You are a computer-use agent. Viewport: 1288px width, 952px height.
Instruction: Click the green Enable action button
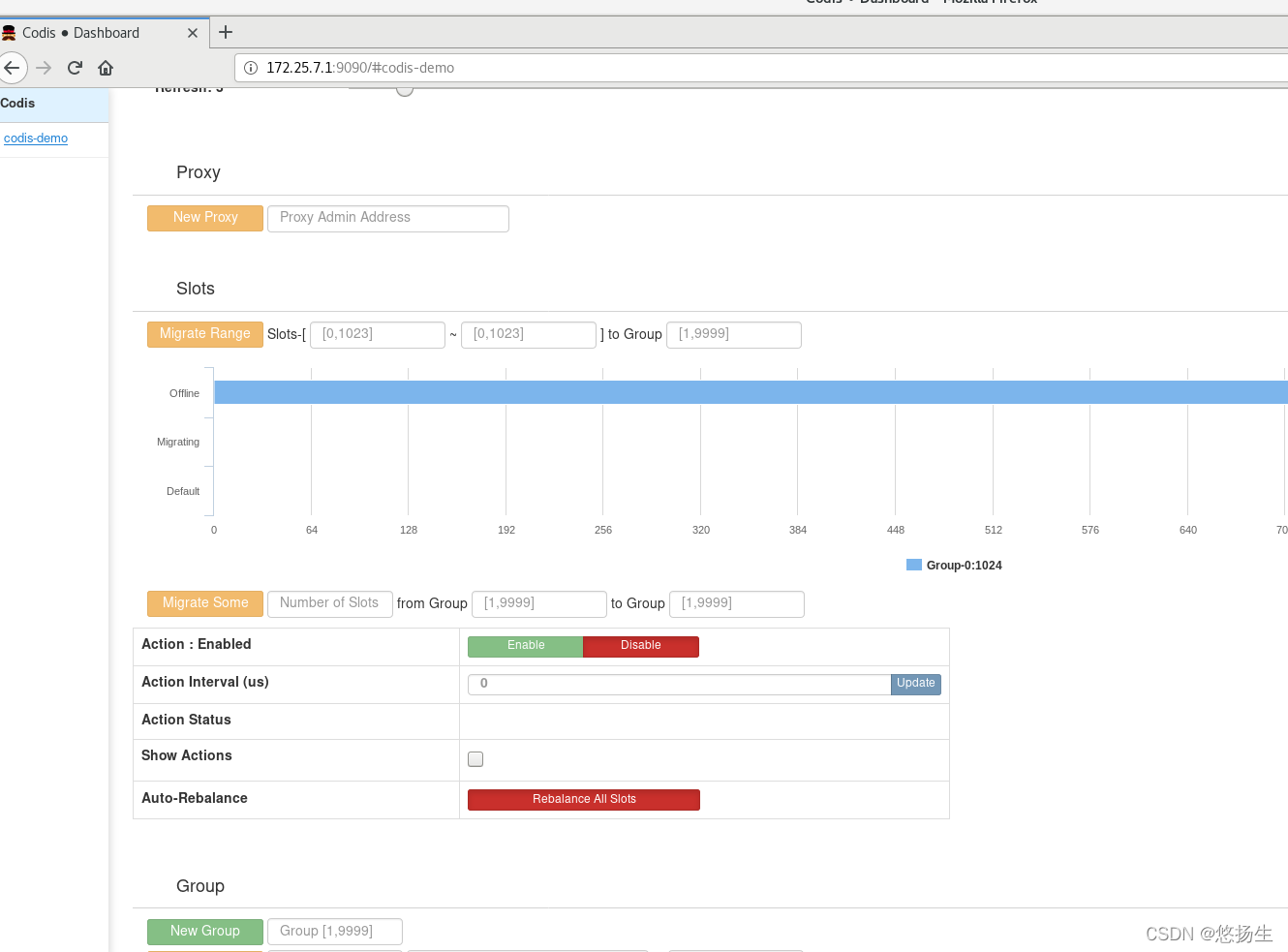[526, 646]
